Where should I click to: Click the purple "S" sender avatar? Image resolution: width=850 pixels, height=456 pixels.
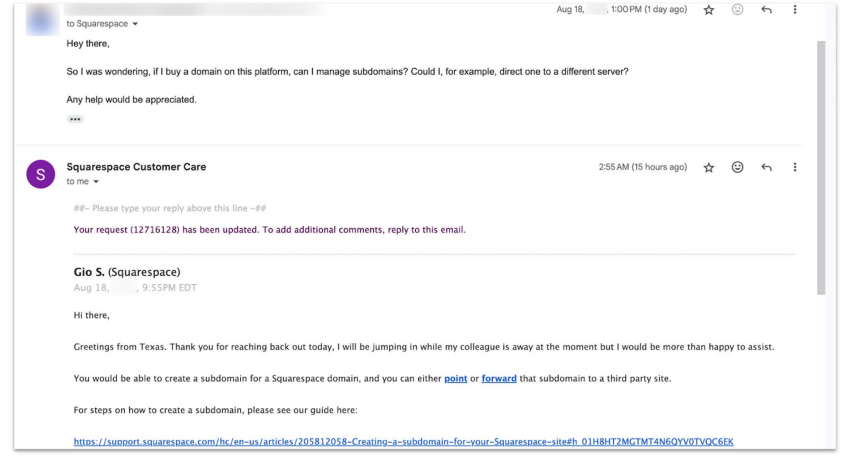40,174
